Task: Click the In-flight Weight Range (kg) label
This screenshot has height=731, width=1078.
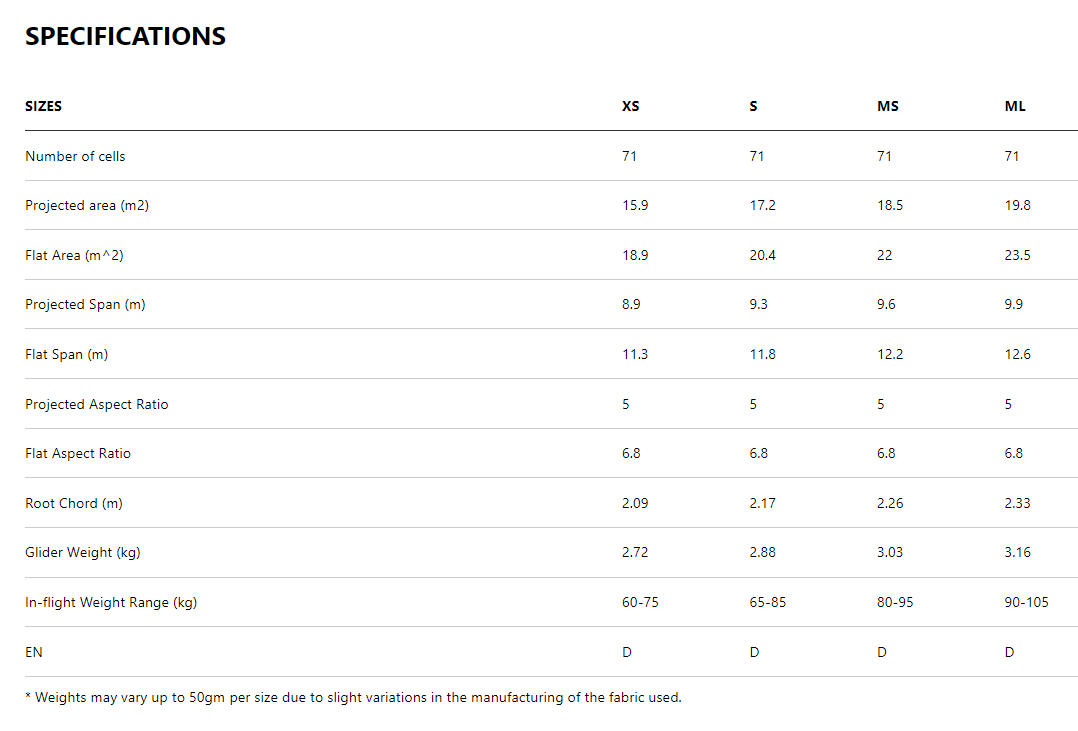Action: click(111, 602)
